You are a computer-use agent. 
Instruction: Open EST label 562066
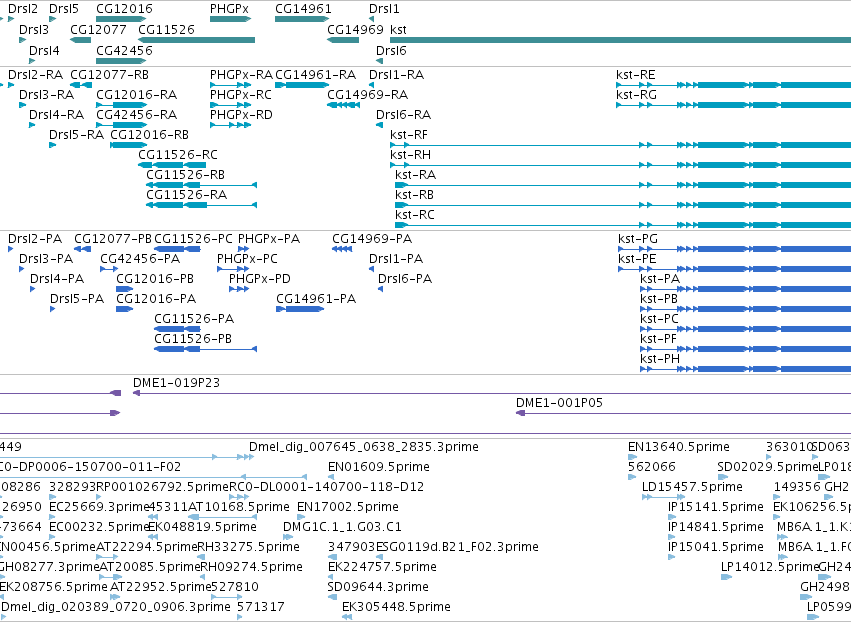click(x=652, y=467)
